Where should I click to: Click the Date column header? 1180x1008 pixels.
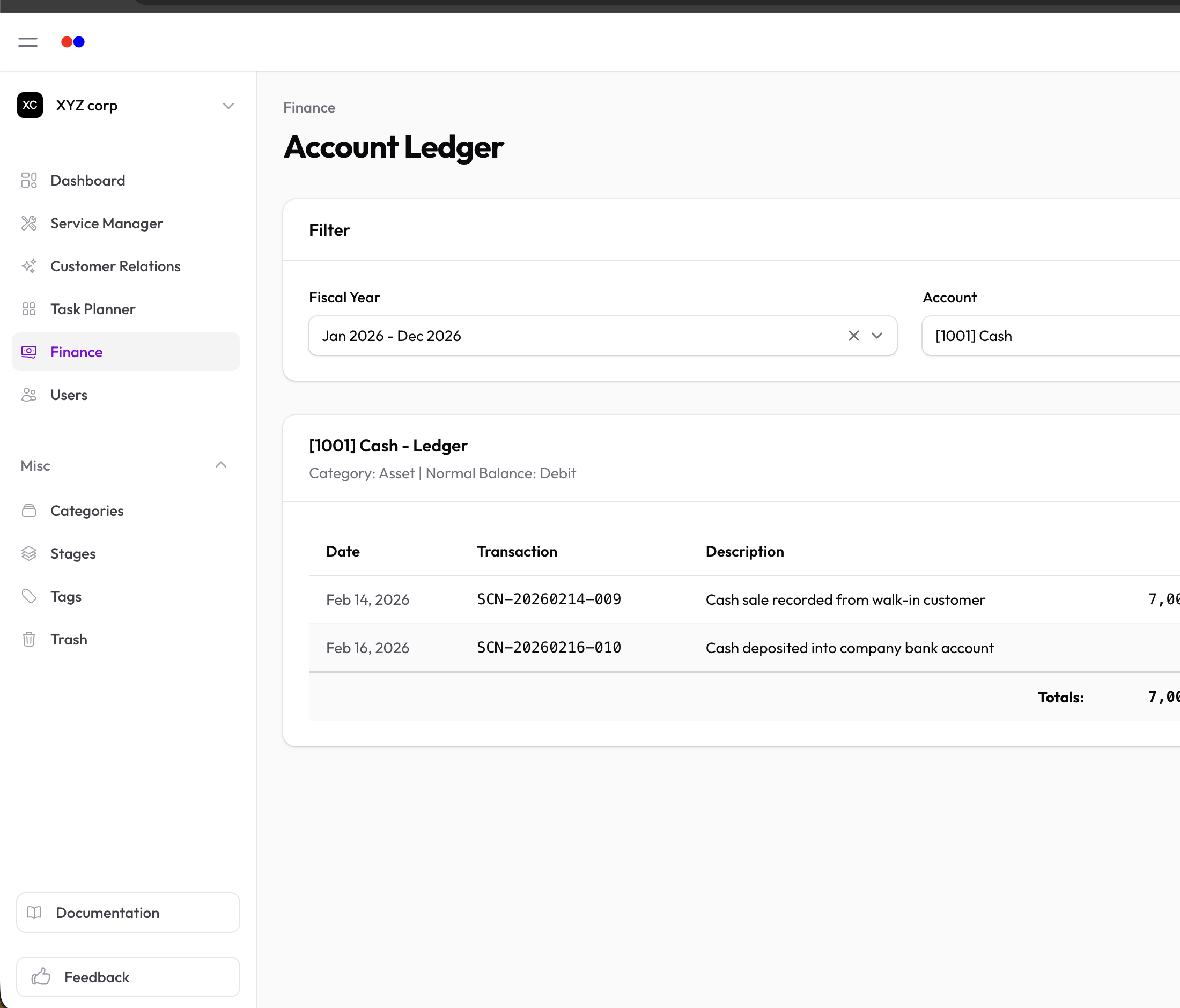tap(343, 552)
